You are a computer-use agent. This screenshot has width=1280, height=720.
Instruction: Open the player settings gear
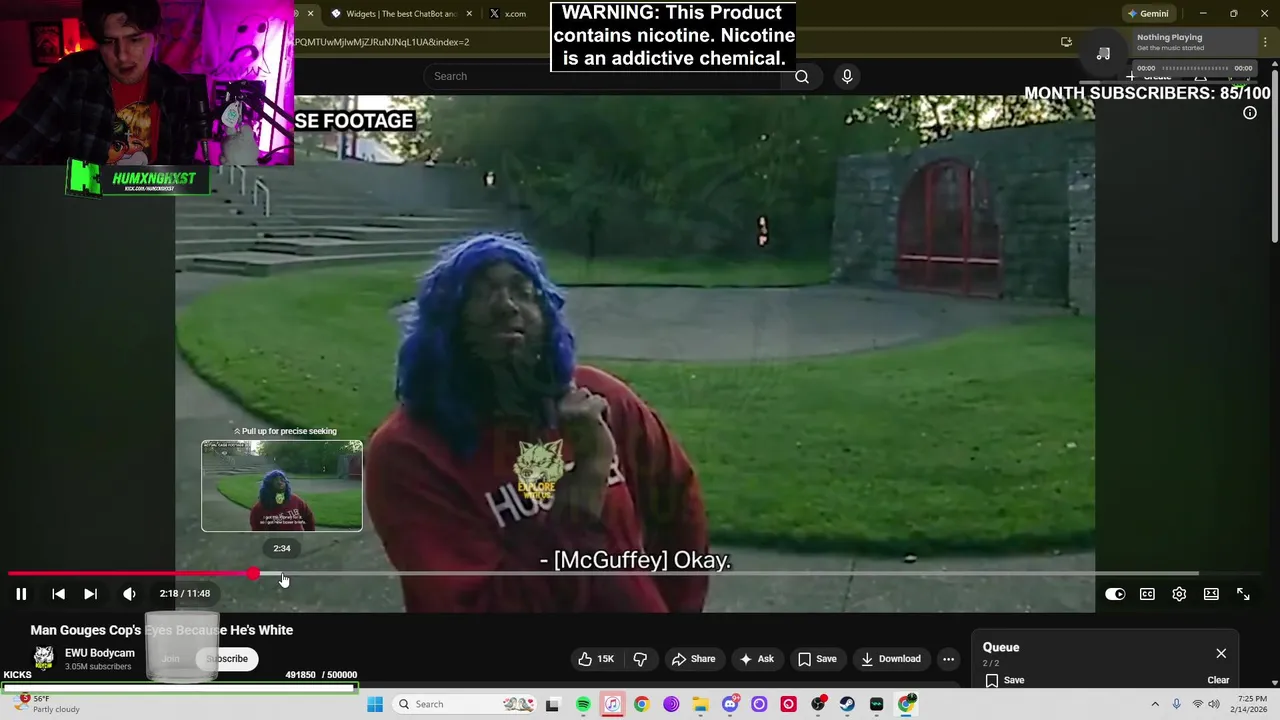click(1179, 594)
